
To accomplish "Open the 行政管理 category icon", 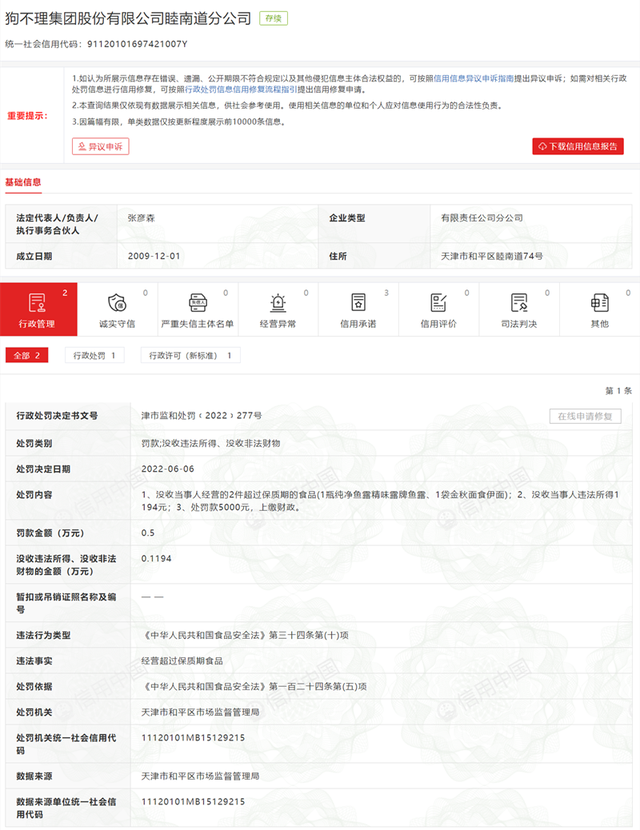I will tap(37, 303).
